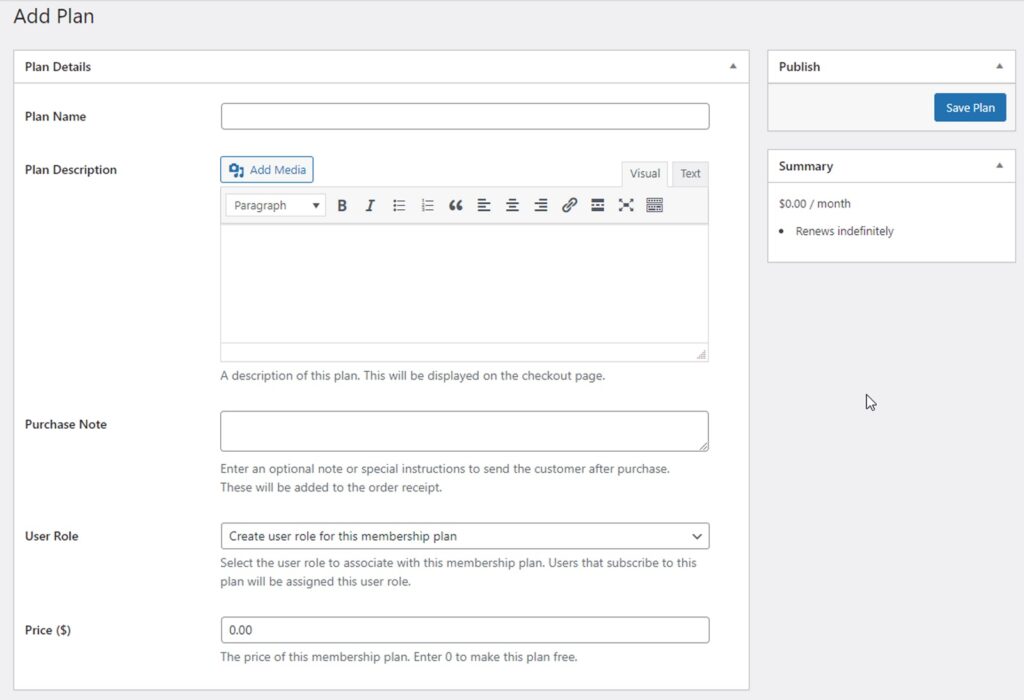Click the Price ($) input field
The image size is (1024, 700).
pyautogui.click(x=465, y=630)
